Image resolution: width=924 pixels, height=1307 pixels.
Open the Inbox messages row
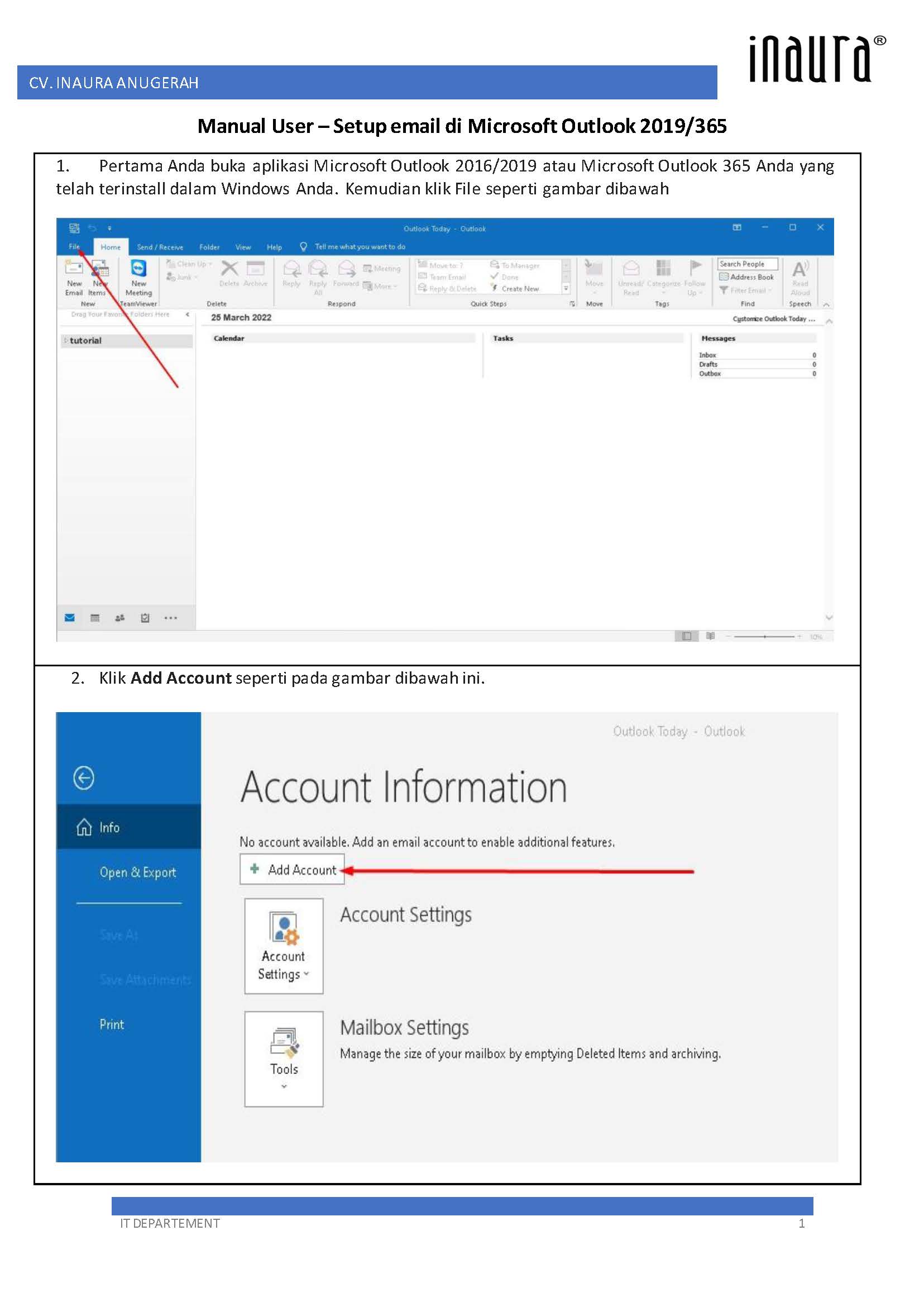(x=757, y=355)
